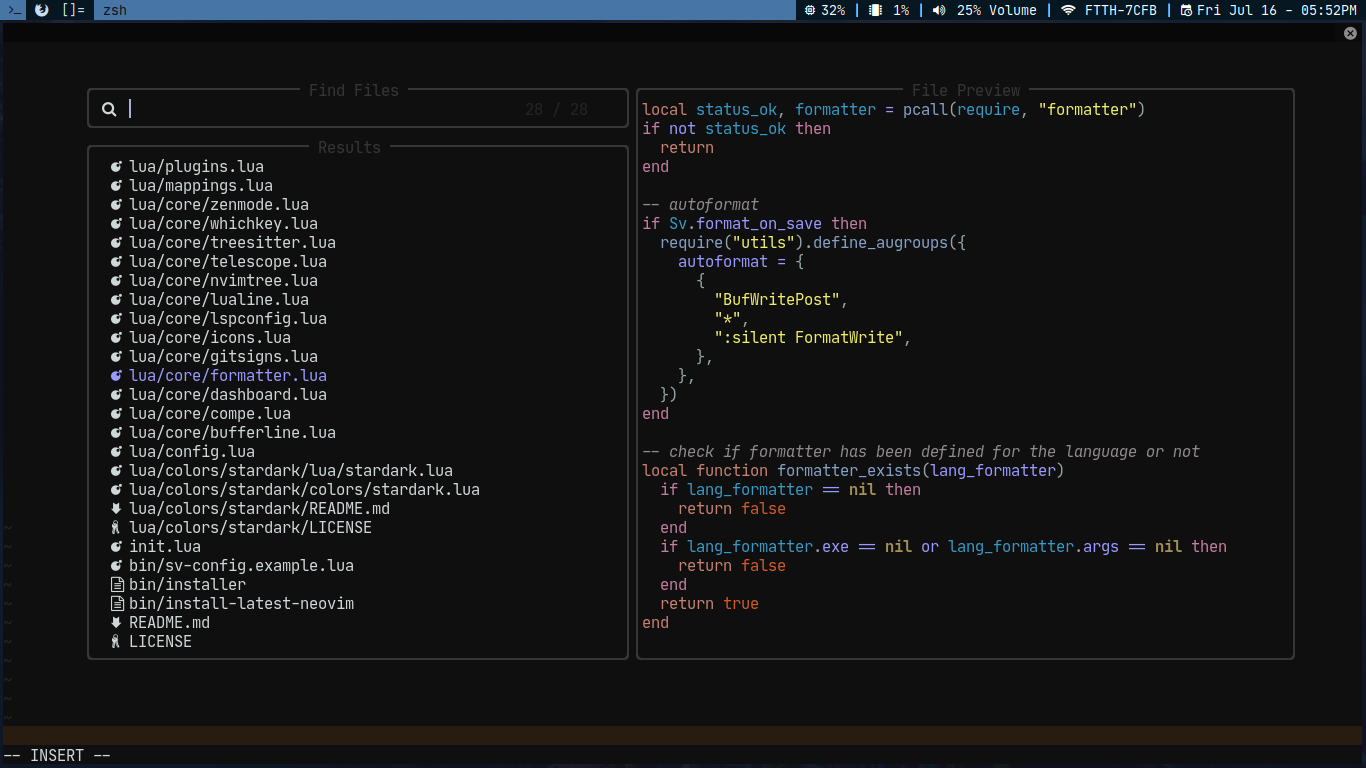Click the document icon beside bin/installer
The image size is (1366, 768).
click(x=116, y=585)
